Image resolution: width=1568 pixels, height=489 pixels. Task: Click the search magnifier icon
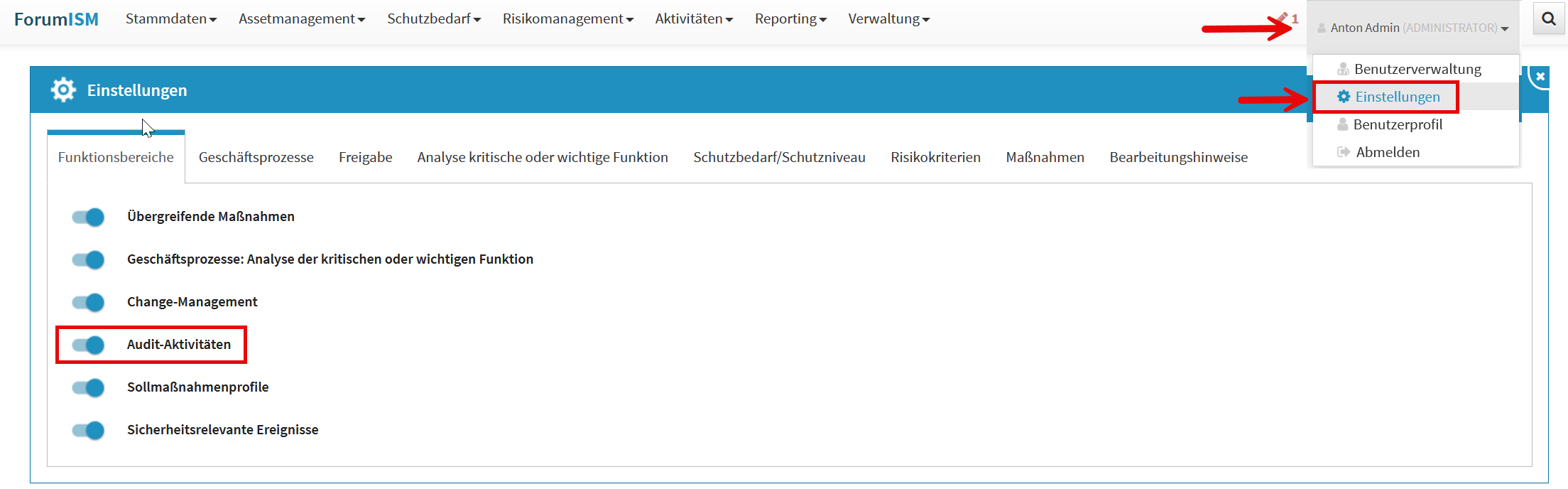pos(1549,20)
